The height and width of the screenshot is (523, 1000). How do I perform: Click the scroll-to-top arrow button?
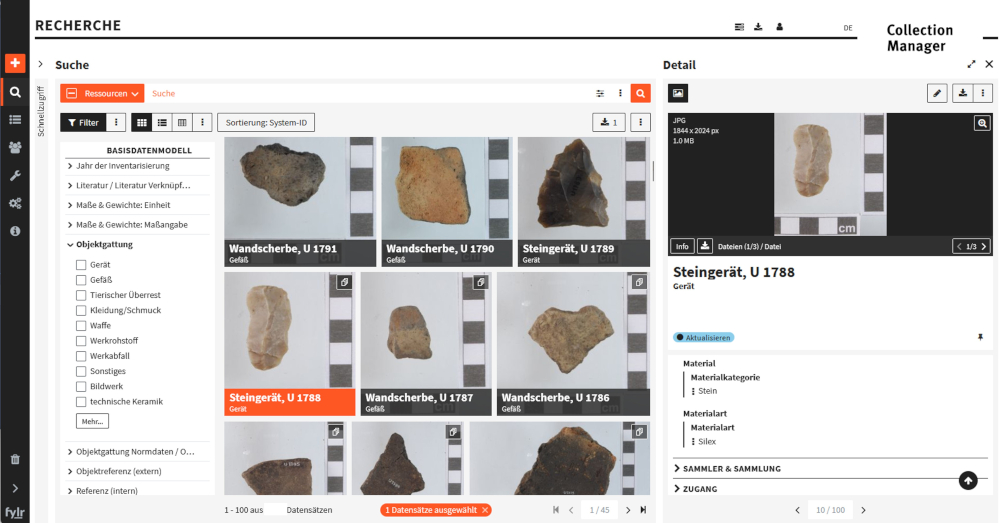(967, 480)
